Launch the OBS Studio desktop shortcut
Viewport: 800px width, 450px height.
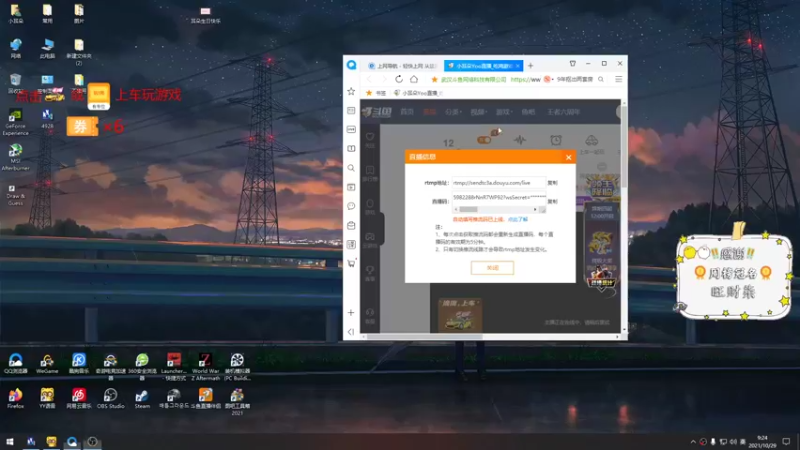(x=110, y=398)
